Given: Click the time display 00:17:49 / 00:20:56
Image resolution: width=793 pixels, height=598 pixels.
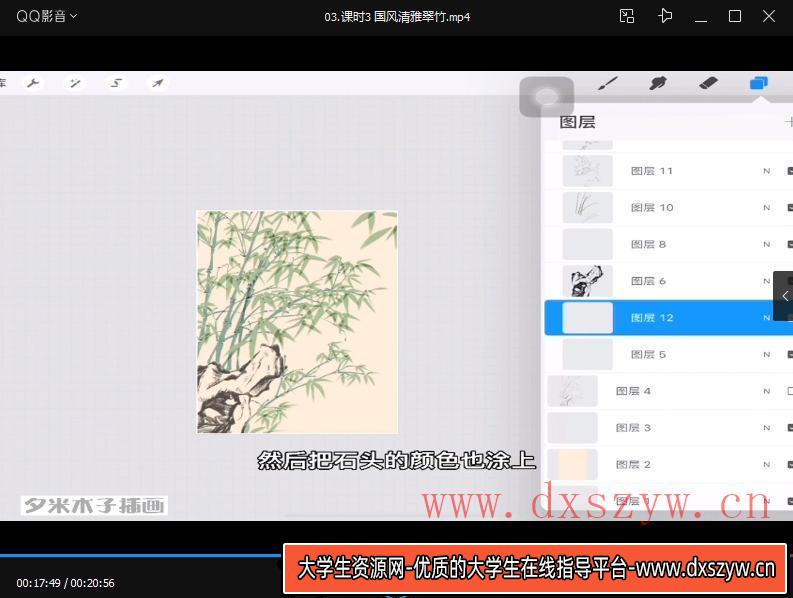Looking at the screenshot, I should click(x=65, y=583).
